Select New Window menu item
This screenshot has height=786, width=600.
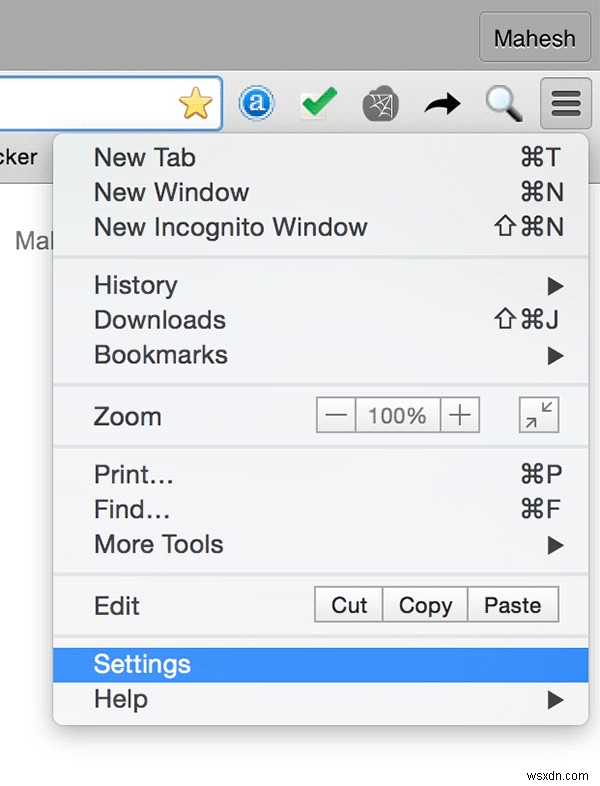click(320, 192)
